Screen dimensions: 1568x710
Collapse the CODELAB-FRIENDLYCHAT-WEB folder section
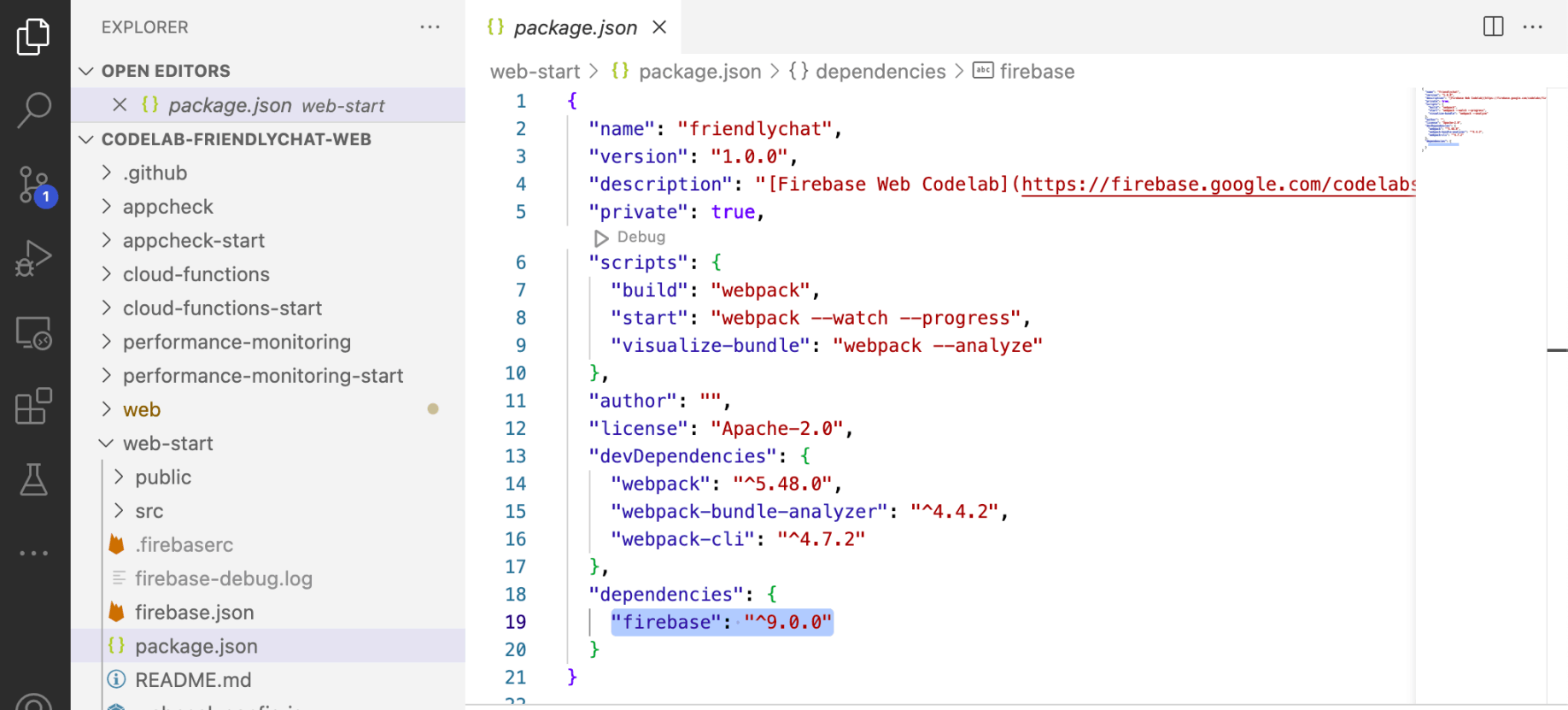(86, 138)
